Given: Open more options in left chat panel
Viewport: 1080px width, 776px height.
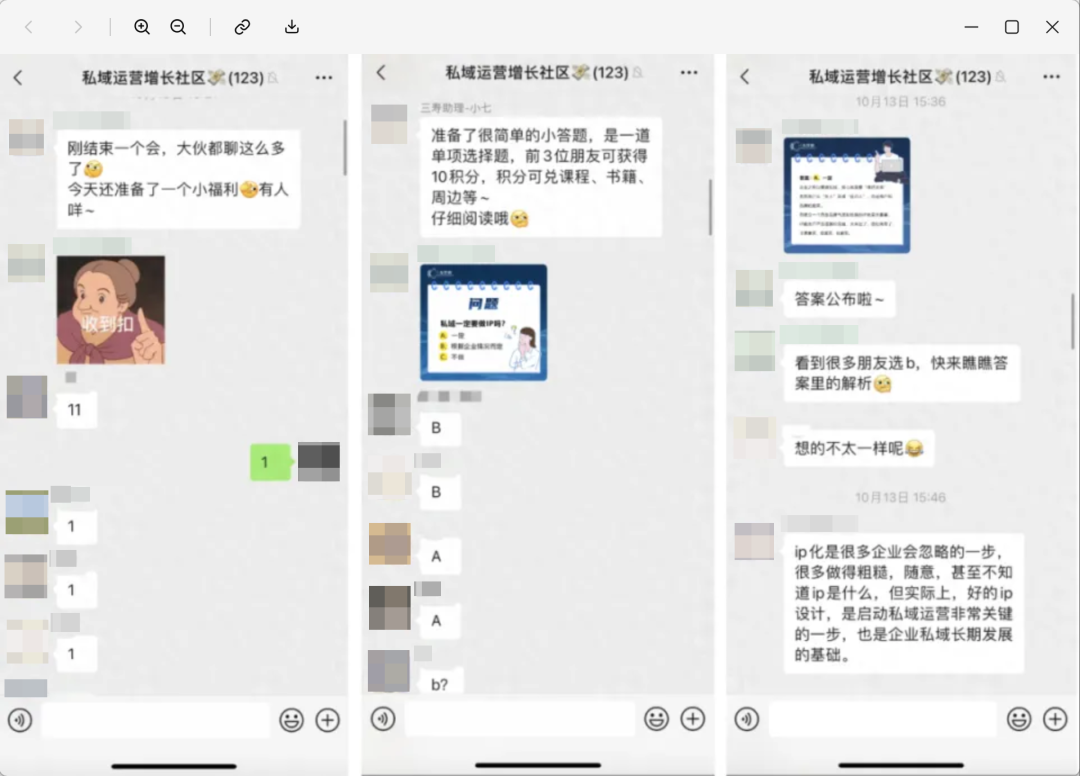Looking at the screenshot, I should (x=324, y=78).
